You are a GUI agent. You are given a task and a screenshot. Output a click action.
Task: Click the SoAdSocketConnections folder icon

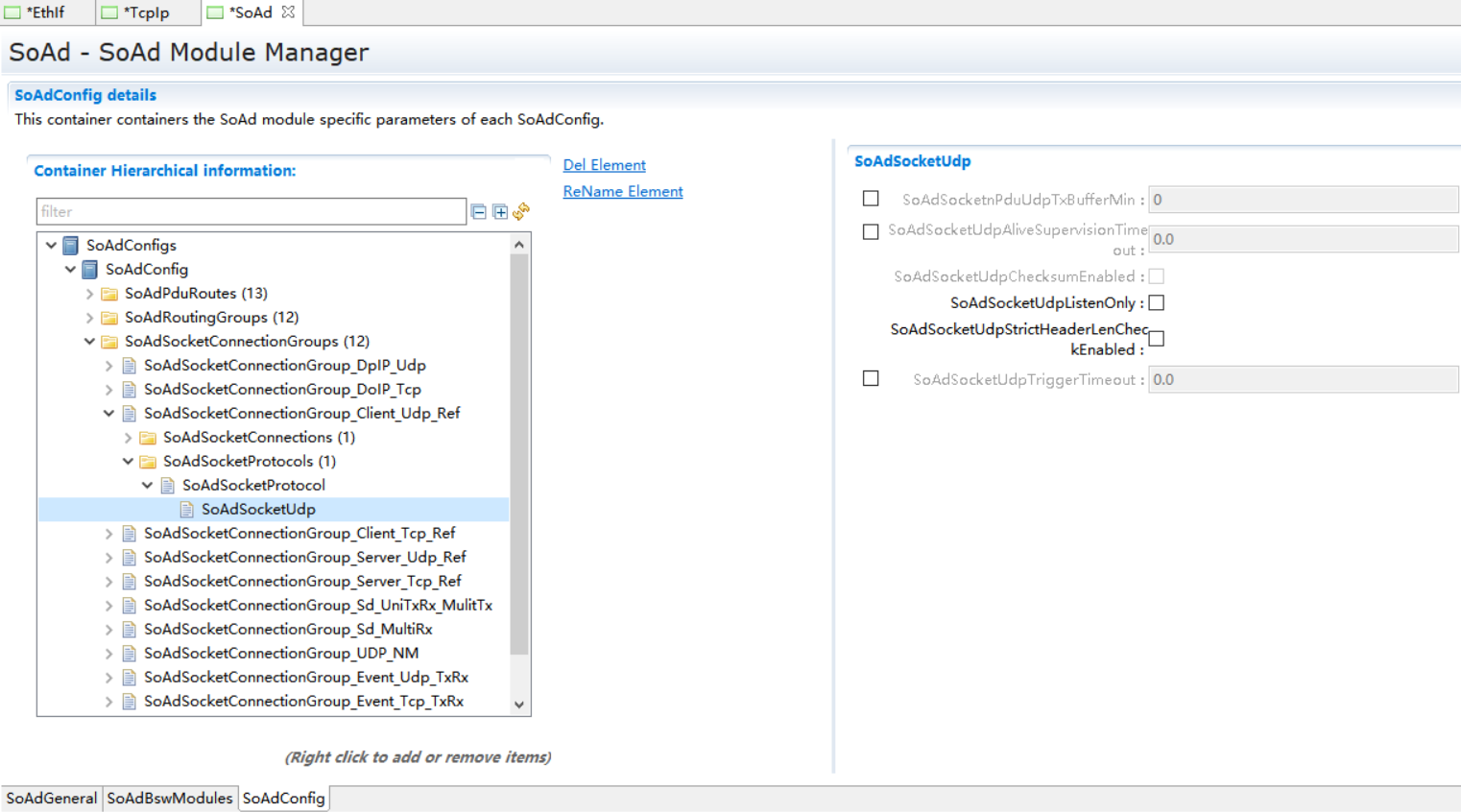point(148,438)
